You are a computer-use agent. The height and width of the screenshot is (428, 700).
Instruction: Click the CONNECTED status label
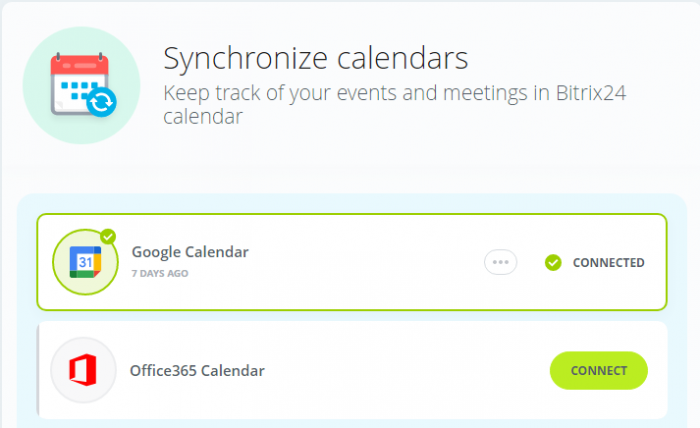(x=608, y=262)
